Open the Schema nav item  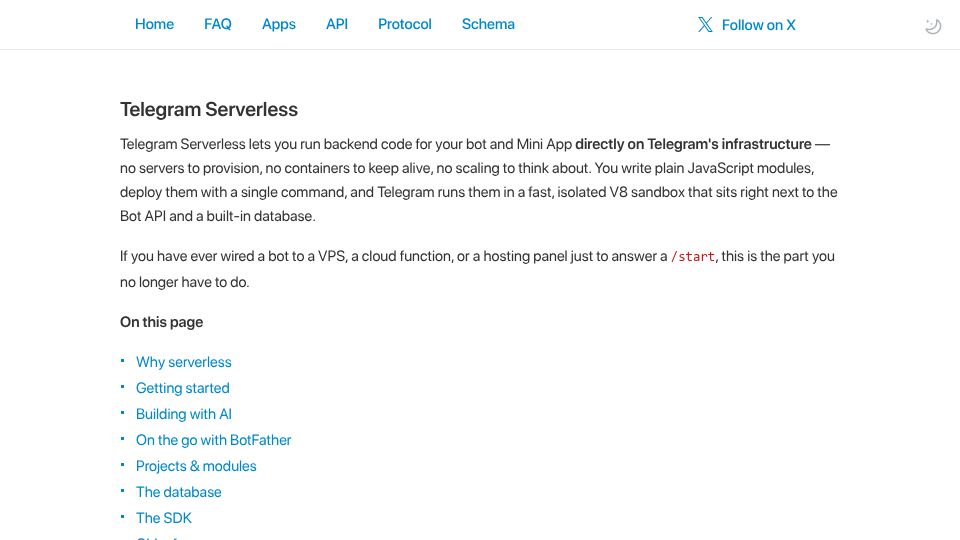(x=488, y=24)
